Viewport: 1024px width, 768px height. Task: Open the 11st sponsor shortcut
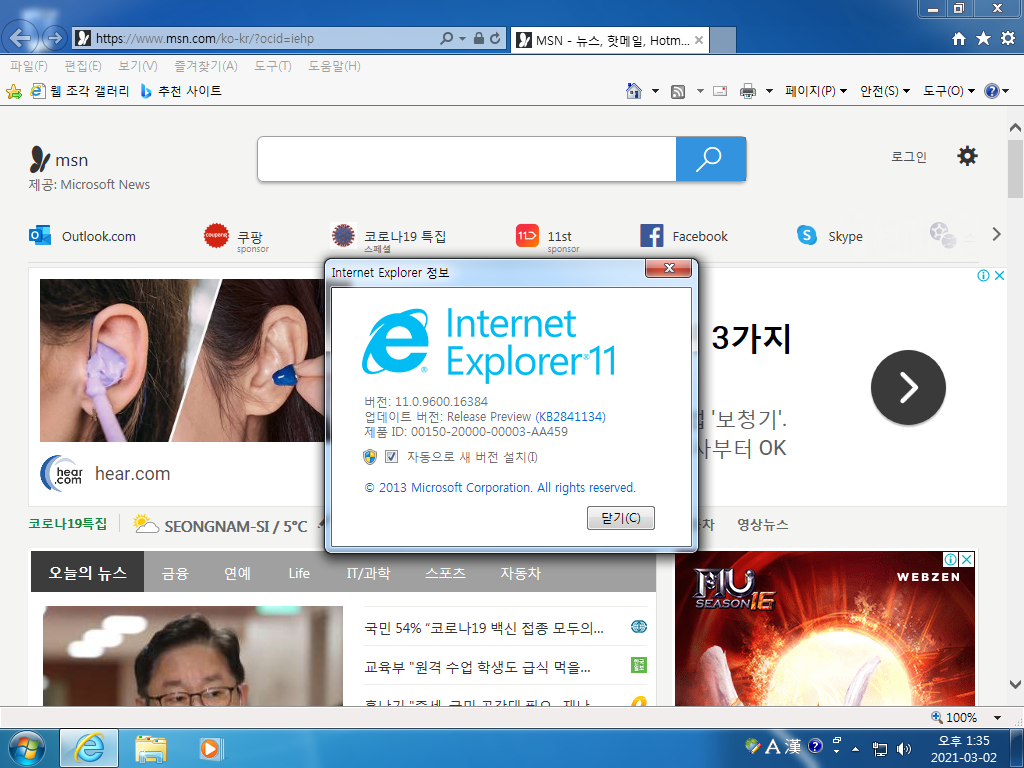pyautogui.click(x=548, y=238)
